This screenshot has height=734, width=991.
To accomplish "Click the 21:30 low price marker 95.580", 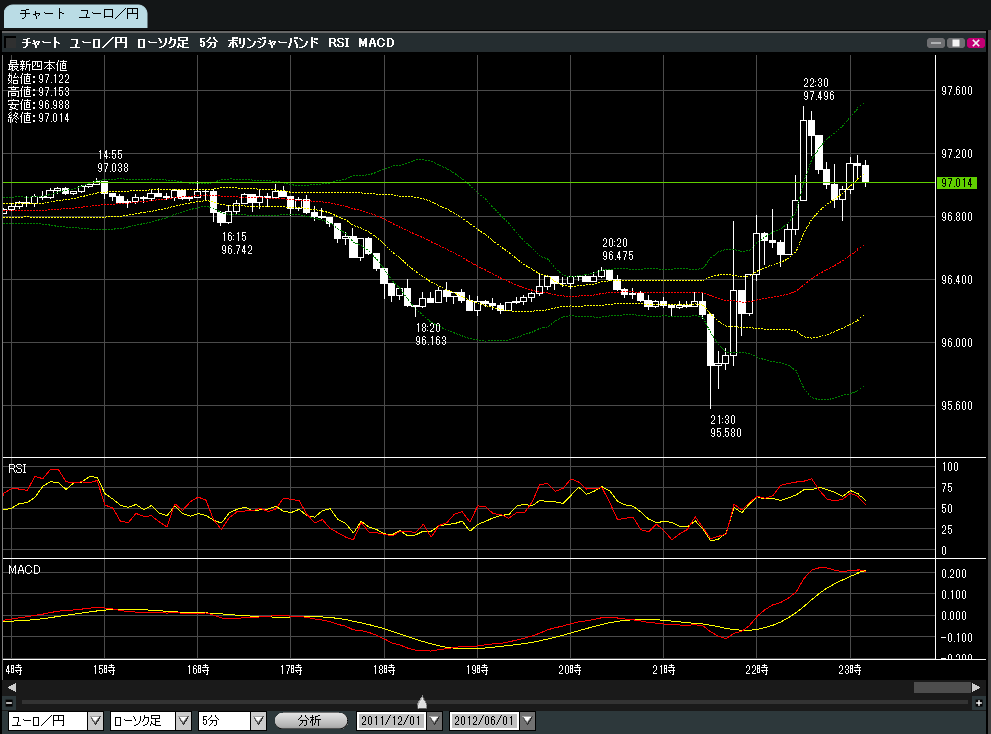I will click(726, 427).
